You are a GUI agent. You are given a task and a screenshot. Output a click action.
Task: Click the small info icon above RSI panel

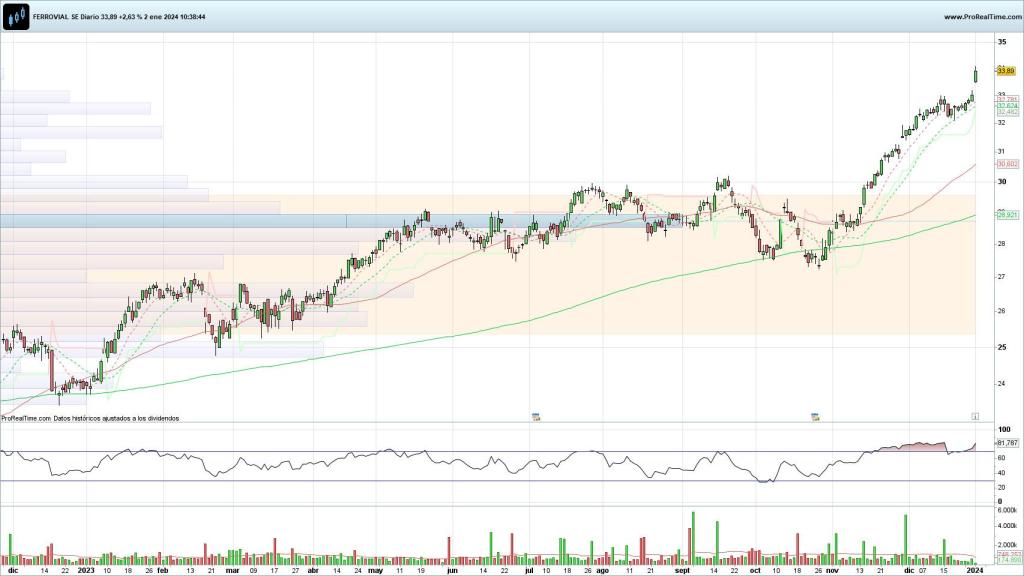coord(975,415)
